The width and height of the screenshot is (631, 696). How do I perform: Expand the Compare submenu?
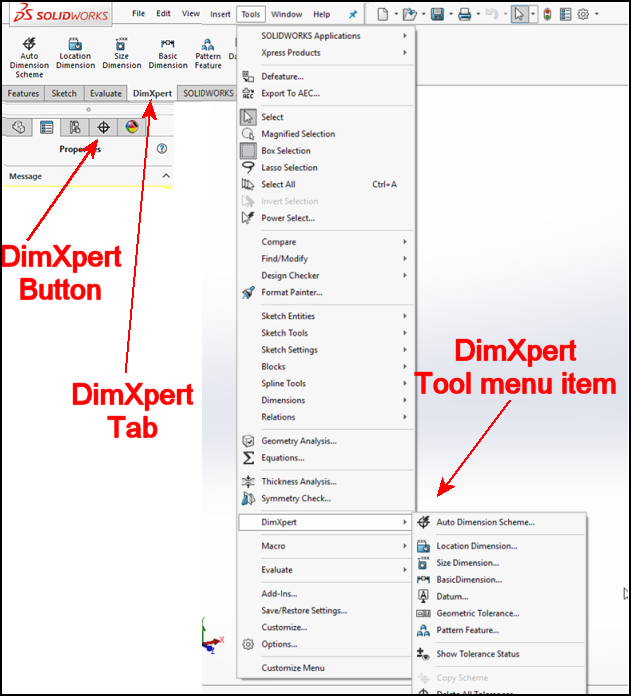tap(326, 241)
